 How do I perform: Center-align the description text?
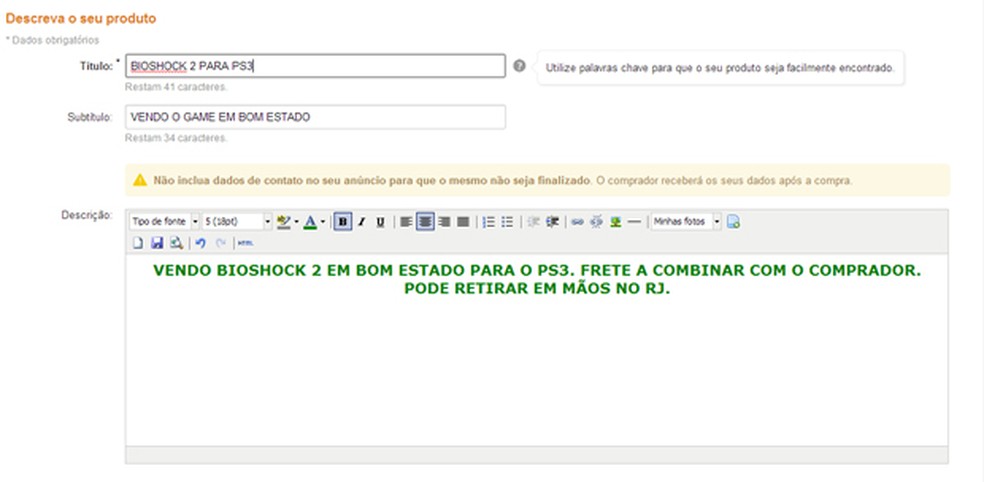coord(425,222)
